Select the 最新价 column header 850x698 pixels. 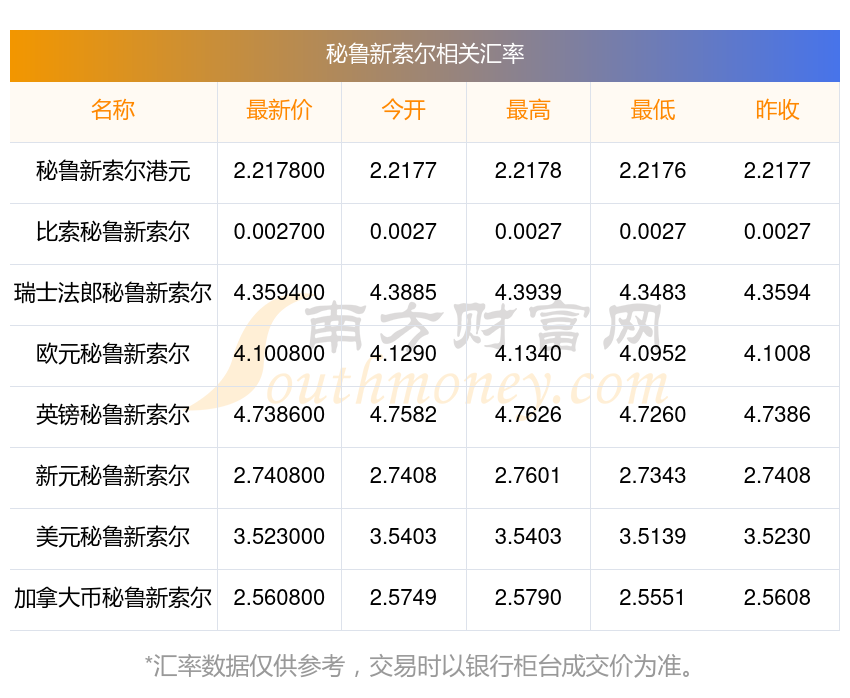click(279, 110)
